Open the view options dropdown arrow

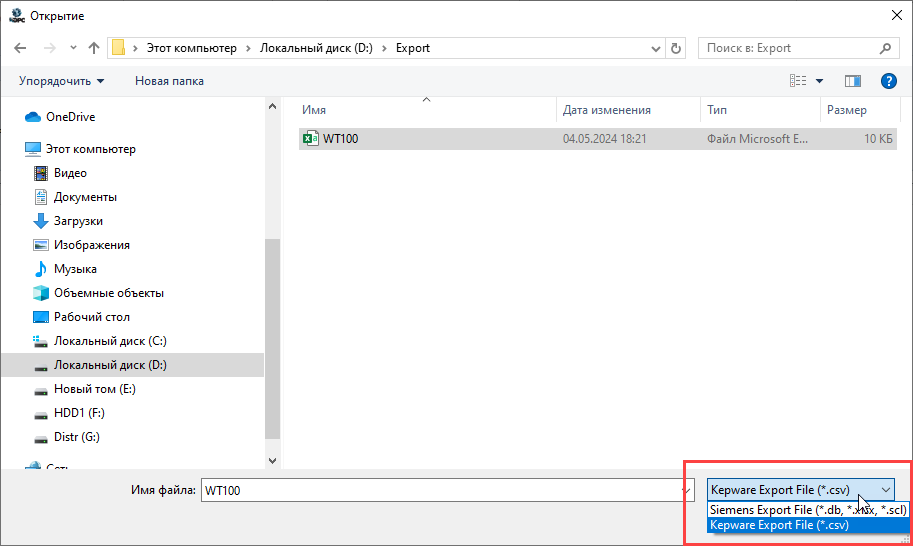coord(819,81)
